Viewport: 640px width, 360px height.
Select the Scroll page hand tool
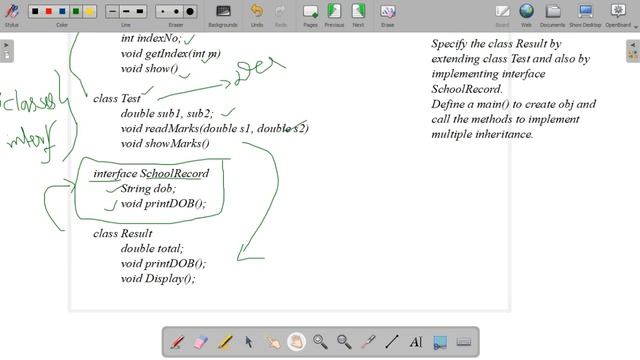pyautogui.click(x=296, y=342)
